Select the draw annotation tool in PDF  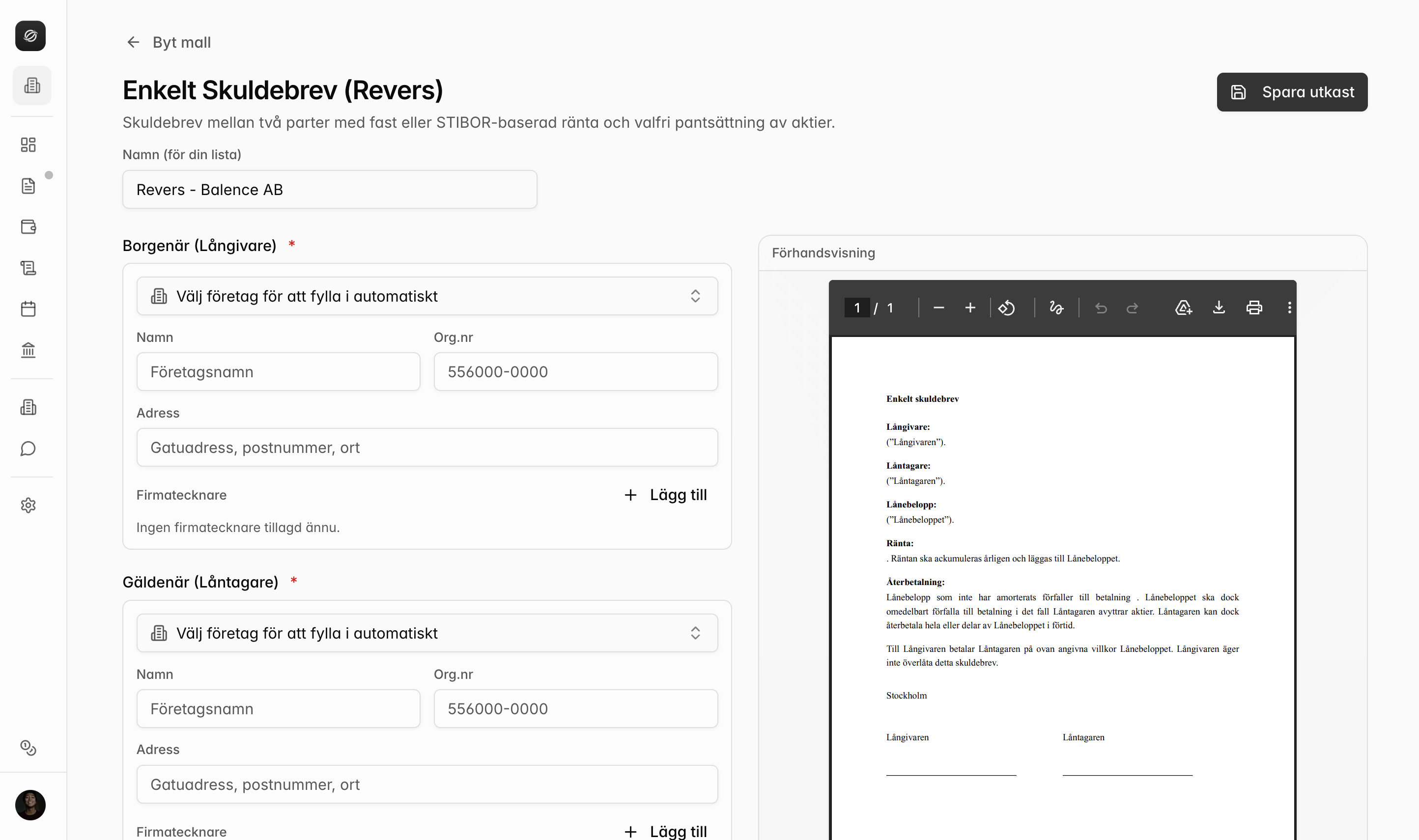[1056, 308]
